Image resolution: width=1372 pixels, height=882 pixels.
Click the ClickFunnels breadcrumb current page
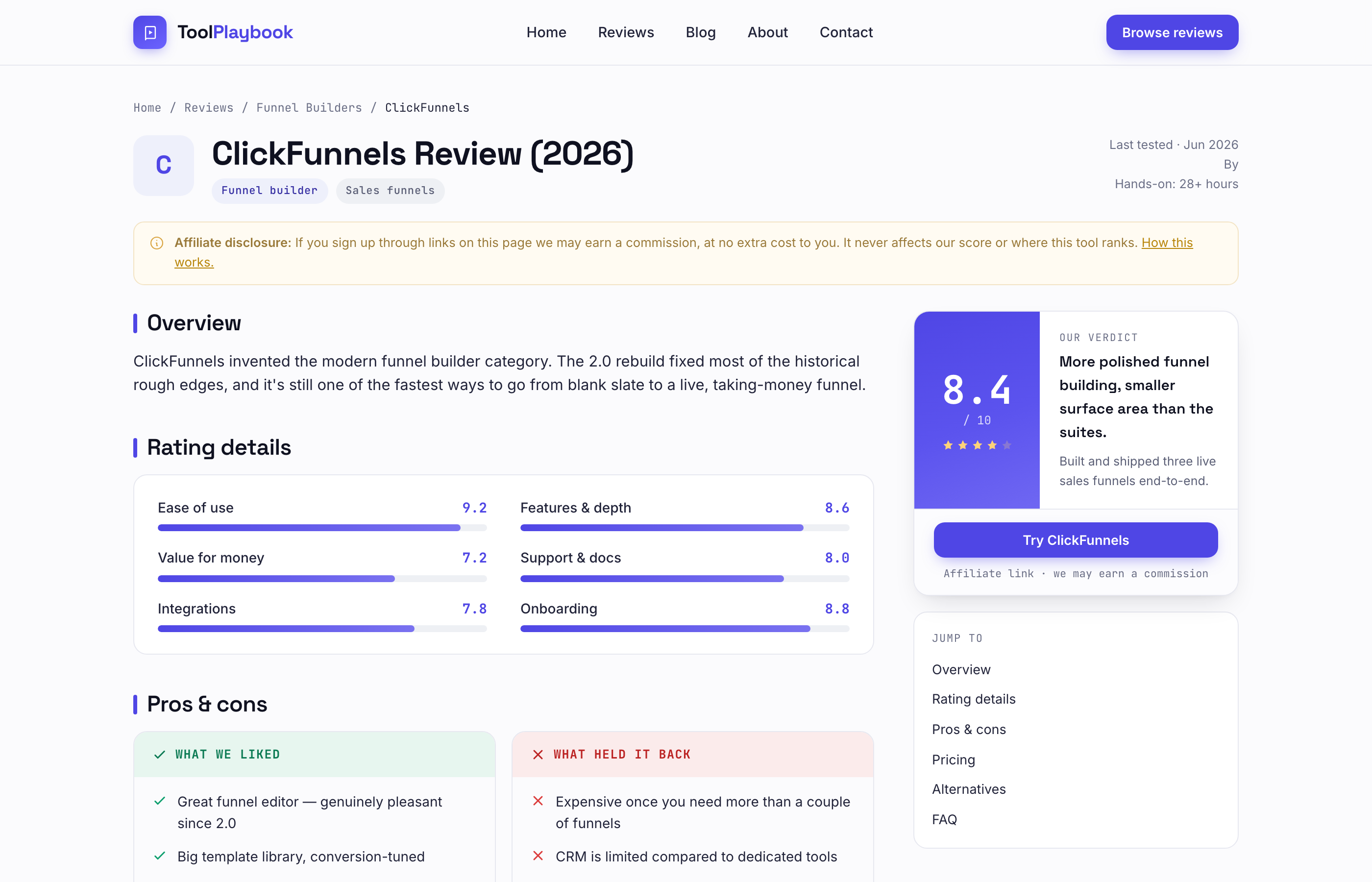click(427, 108)
